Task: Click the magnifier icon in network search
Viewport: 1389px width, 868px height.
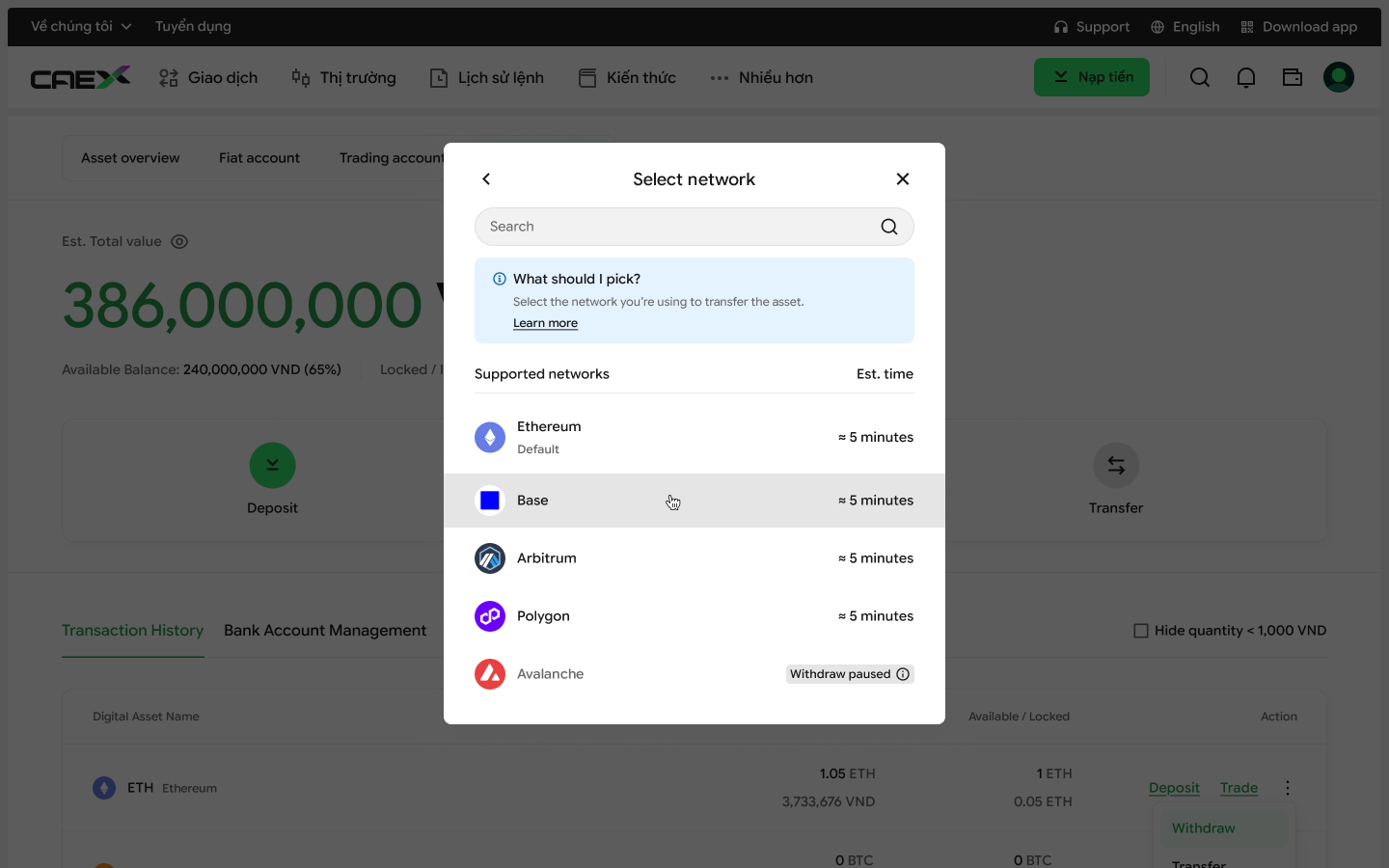Action: click(889, 227)
